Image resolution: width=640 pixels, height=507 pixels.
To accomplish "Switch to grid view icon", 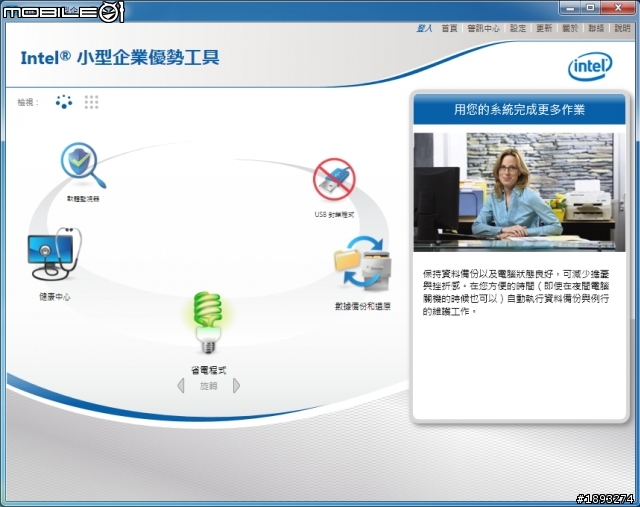I will [91, 102].
